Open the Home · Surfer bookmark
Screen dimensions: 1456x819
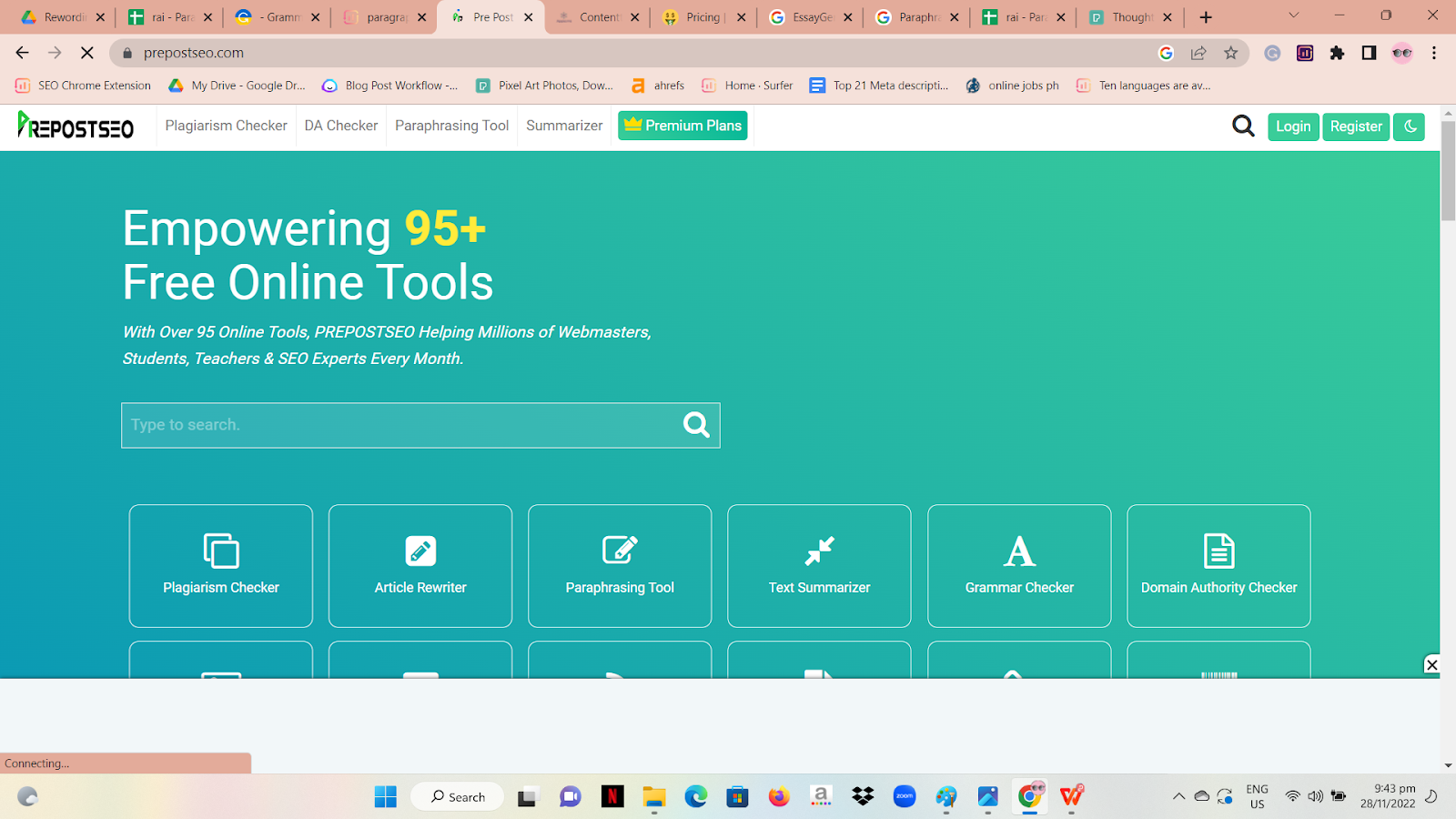point(748,86)
